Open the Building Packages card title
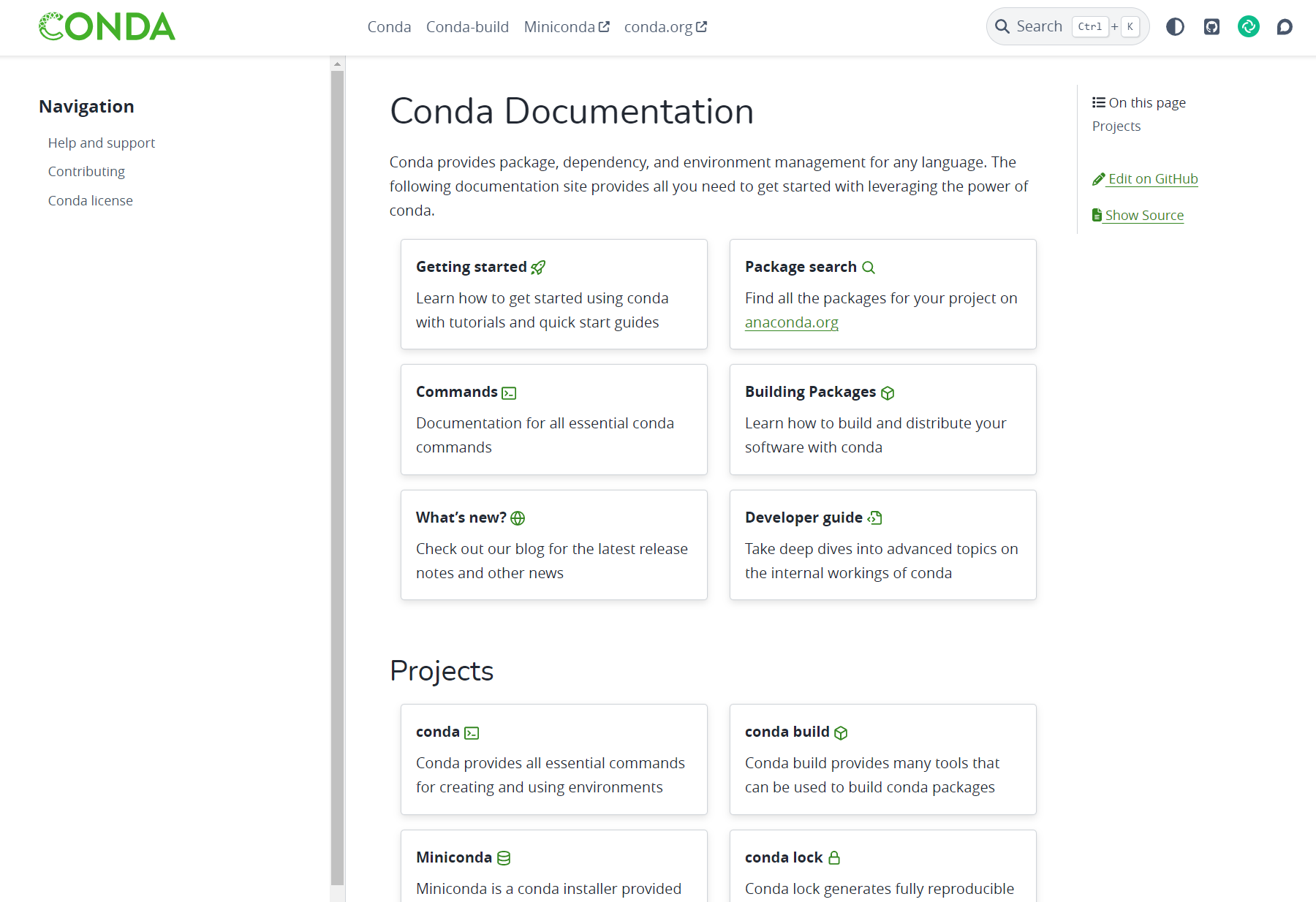This screenshot has height=902, width=1316. [810, 392]
